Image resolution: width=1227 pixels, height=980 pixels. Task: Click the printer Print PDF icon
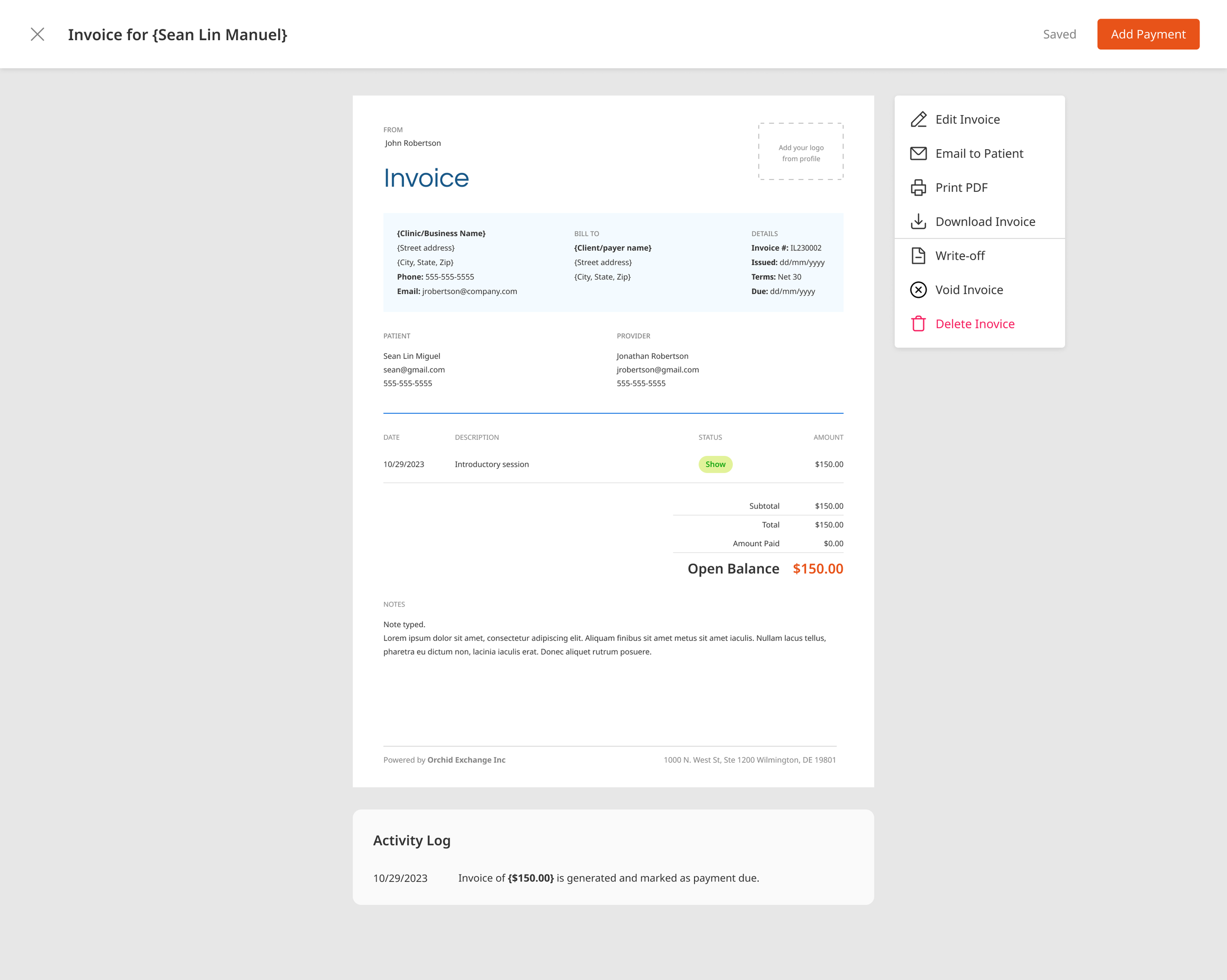click(918, 188)
